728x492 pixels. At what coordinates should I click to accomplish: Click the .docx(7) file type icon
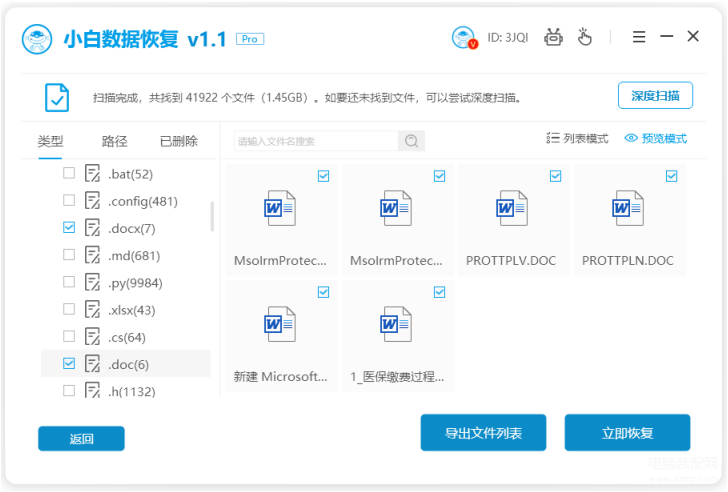[x=92, y=228]
